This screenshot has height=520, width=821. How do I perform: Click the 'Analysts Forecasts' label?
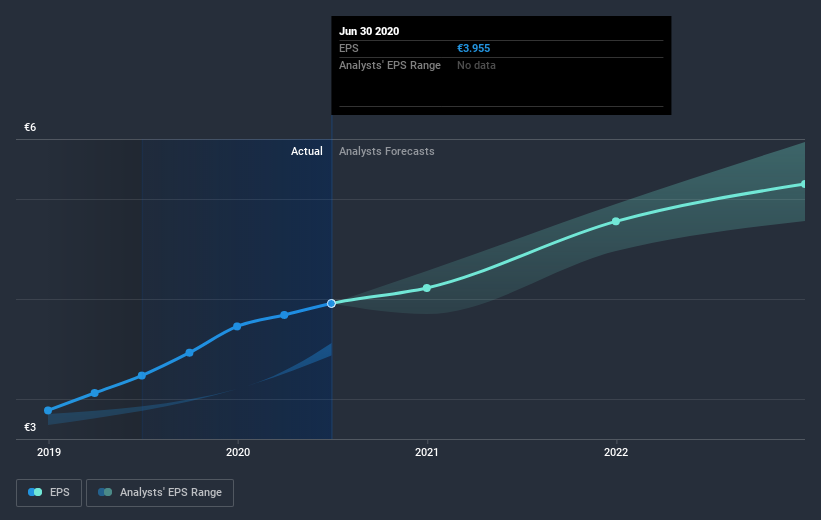coord(386,151)
